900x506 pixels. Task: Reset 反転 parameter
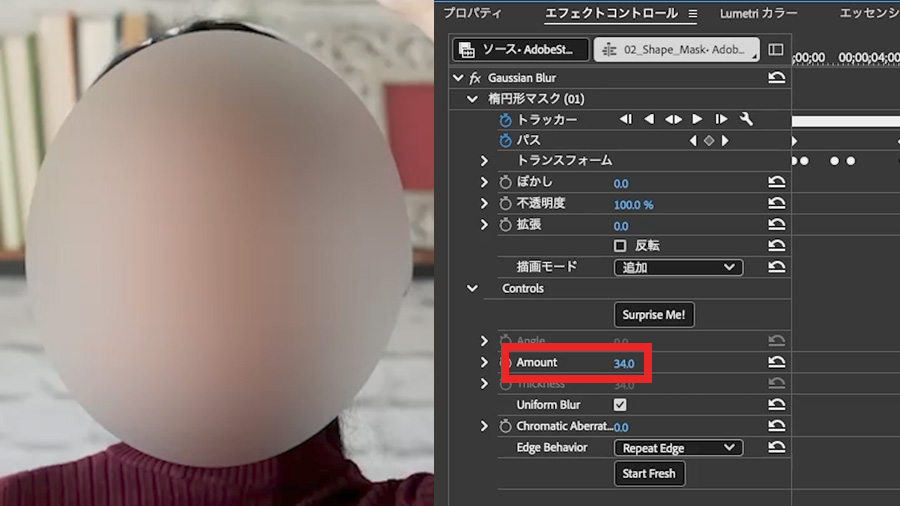tap(776, 246)
